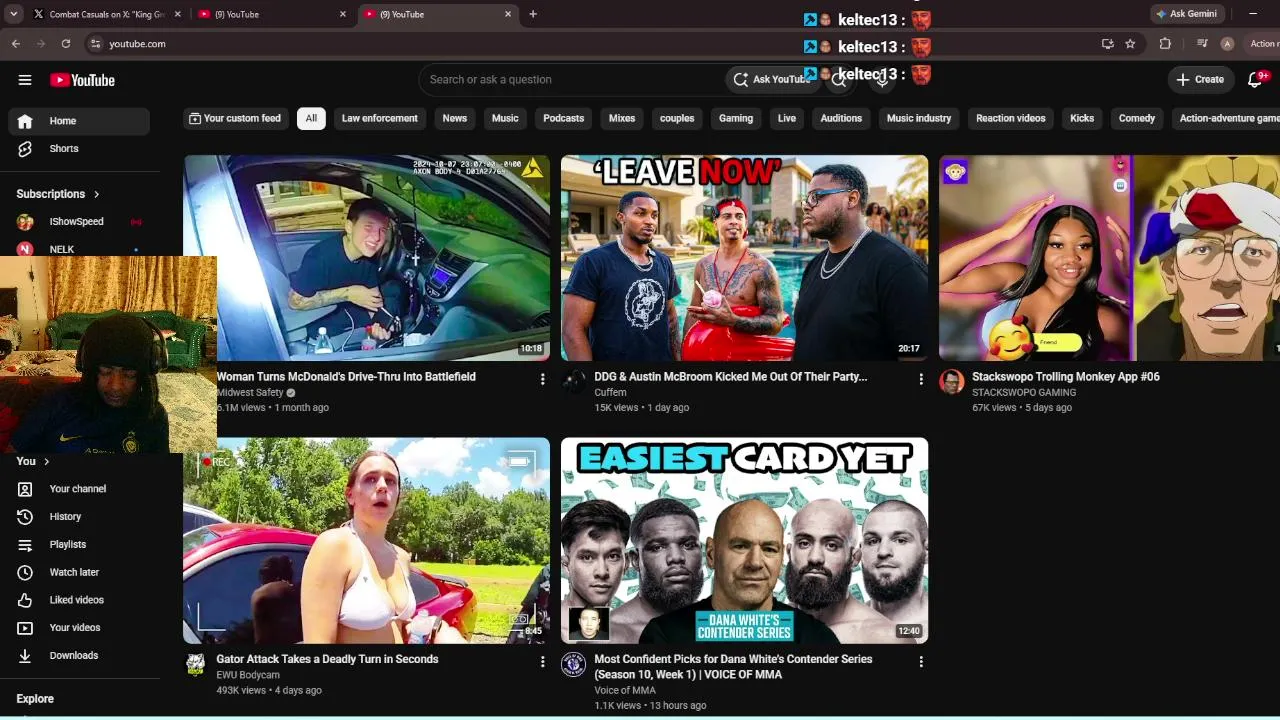Reload the page with the refresh icon

point(66,44)
